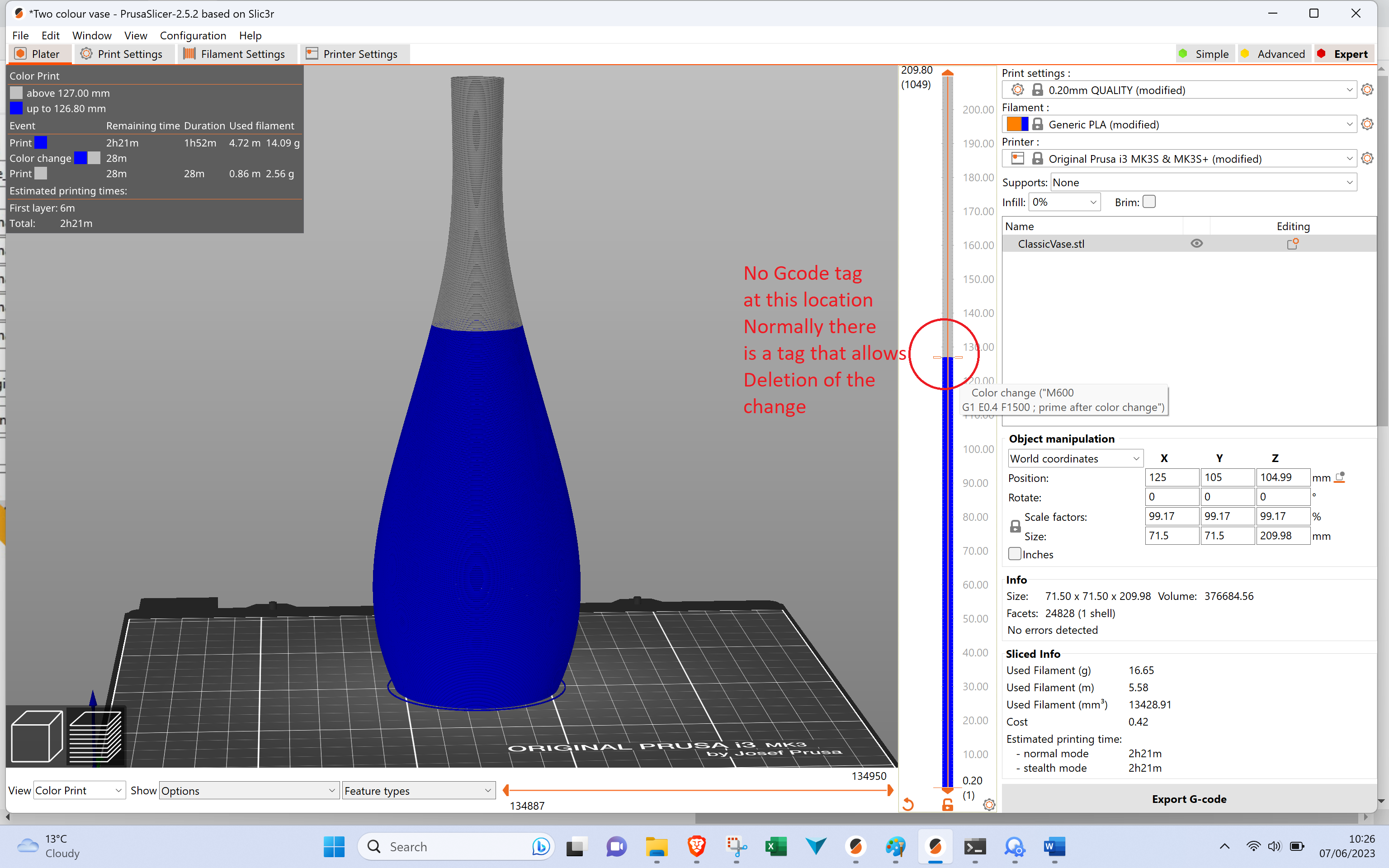Toggle visibility of ClassicVase.stl
This screenshot has width=1389, height=868.
click(1197, 243)
